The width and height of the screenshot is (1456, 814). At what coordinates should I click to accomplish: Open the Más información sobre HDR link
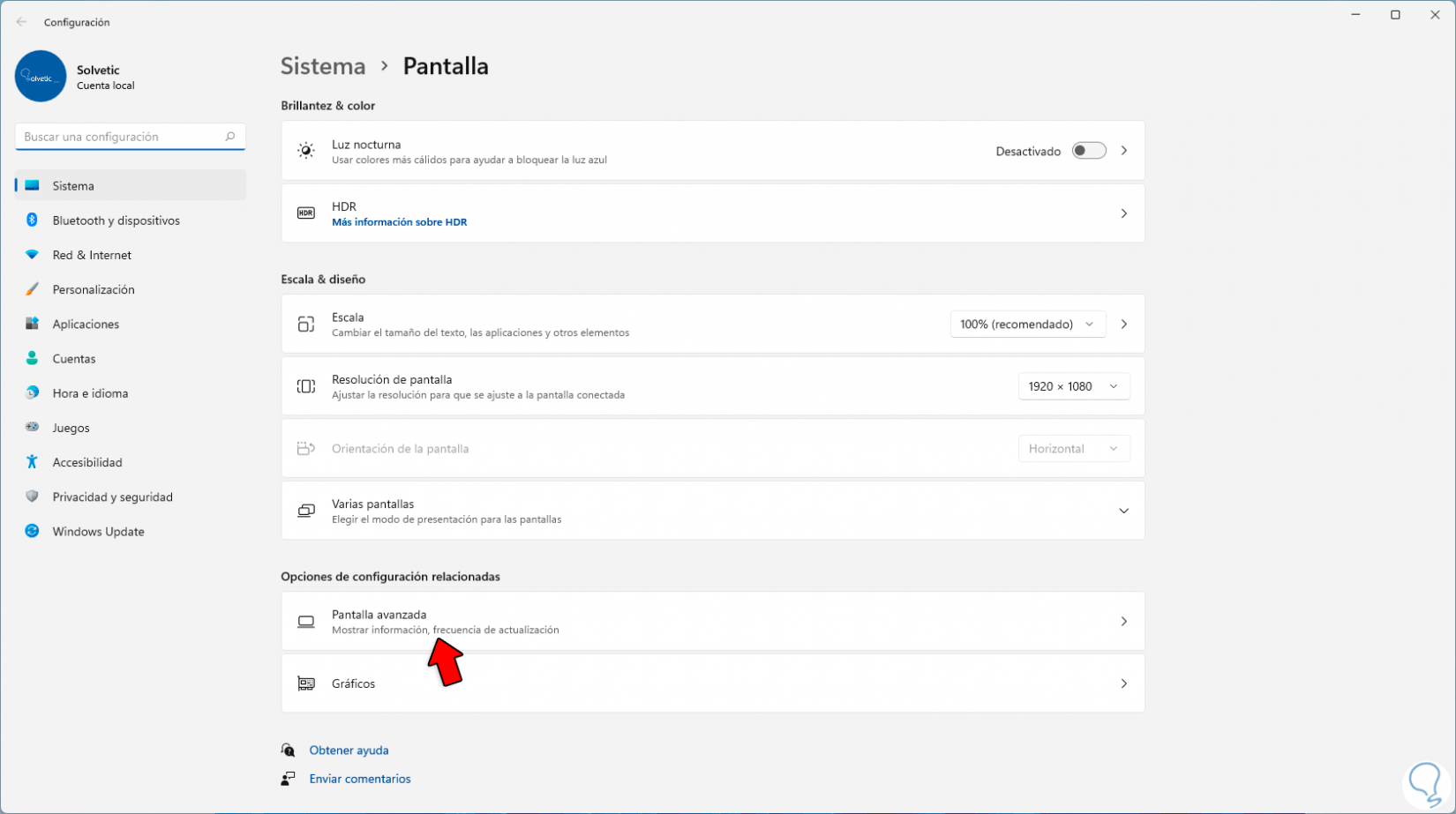399,222
